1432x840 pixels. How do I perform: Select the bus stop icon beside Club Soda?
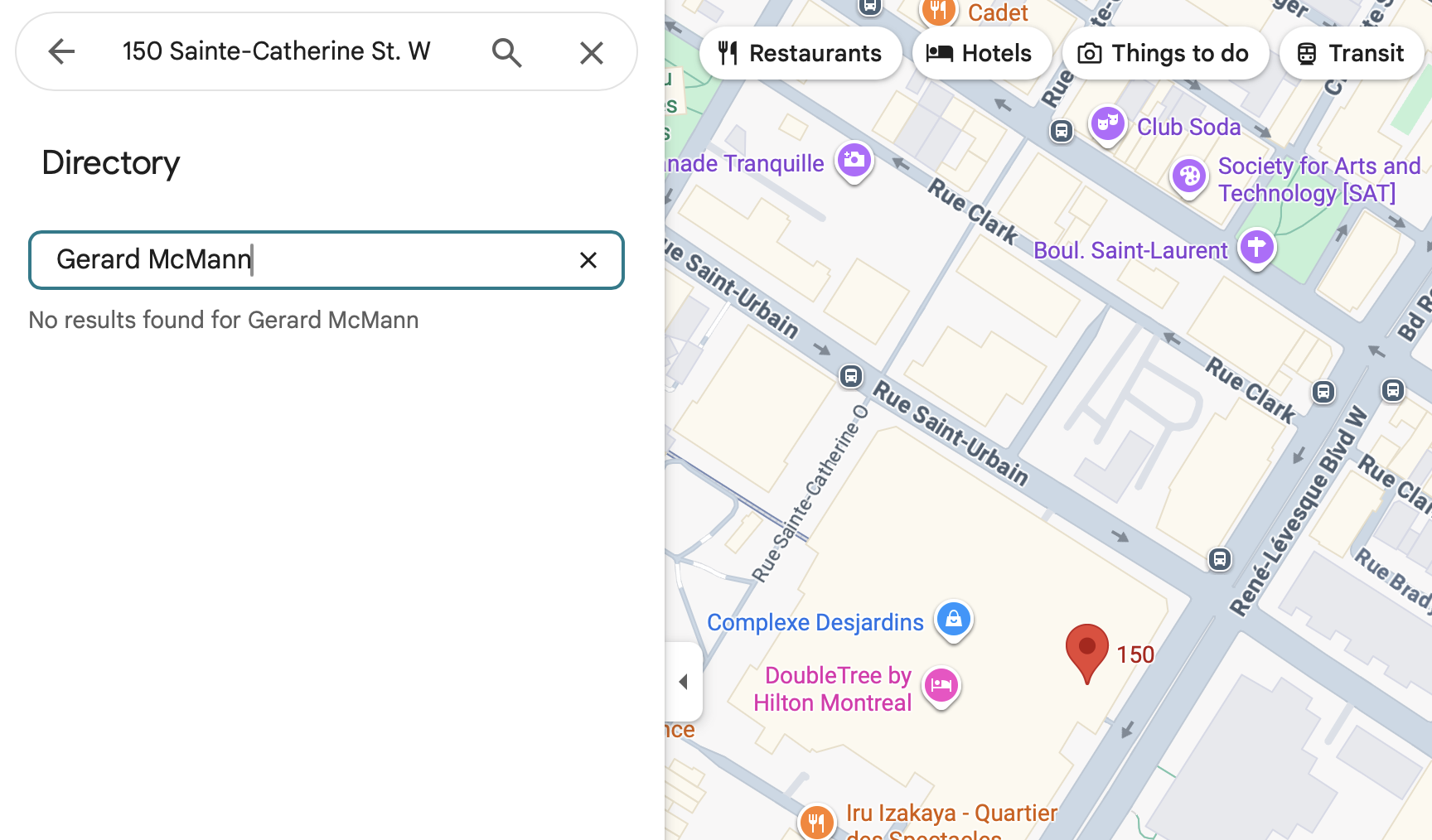coord(1062,131)
